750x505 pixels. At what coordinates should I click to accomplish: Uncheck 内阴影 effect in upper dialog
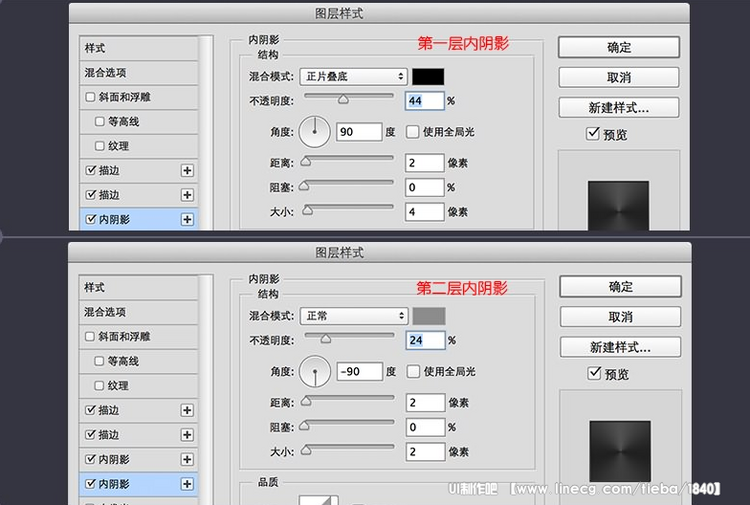click(90, 219)
